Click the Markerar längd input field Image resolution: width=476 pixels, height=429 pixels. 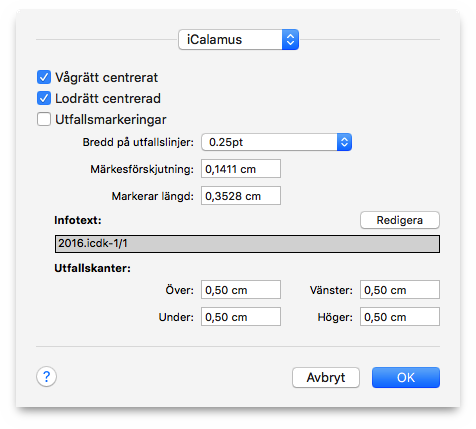[x=241, y=196]
